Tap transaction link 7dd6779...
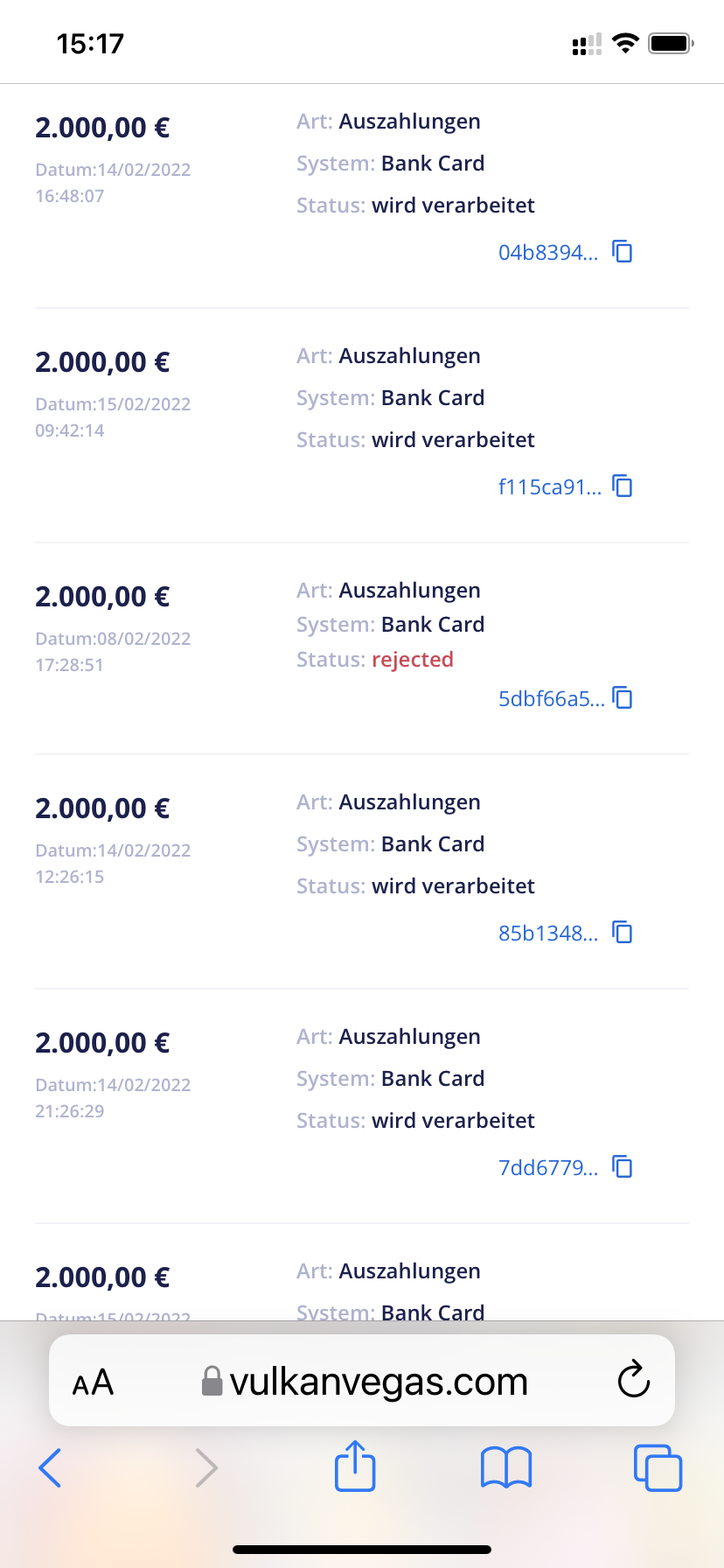The height and width of the screenshot is (1568, 724). (548, 1168)
